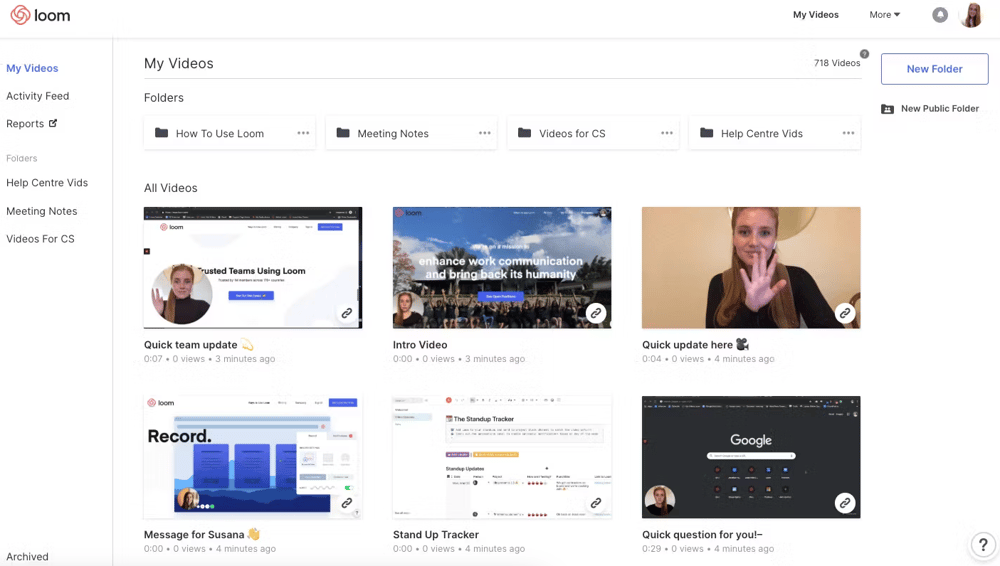Open the notifications bell
Viewport: 1000px width, 566px height.
[939, 15]
